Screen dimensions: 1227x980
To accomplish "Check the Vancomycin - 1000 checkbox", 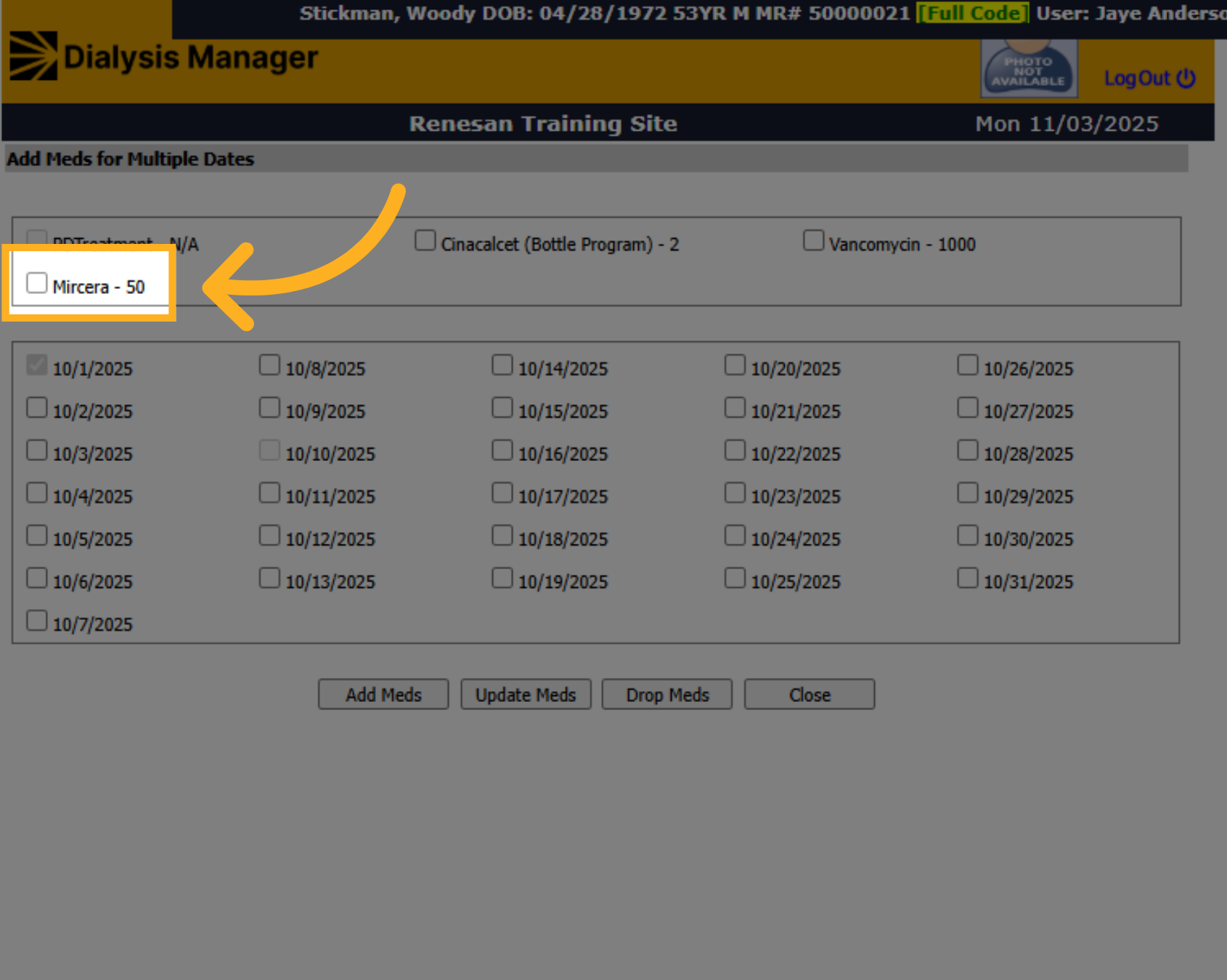I will [x=814, y=240].
